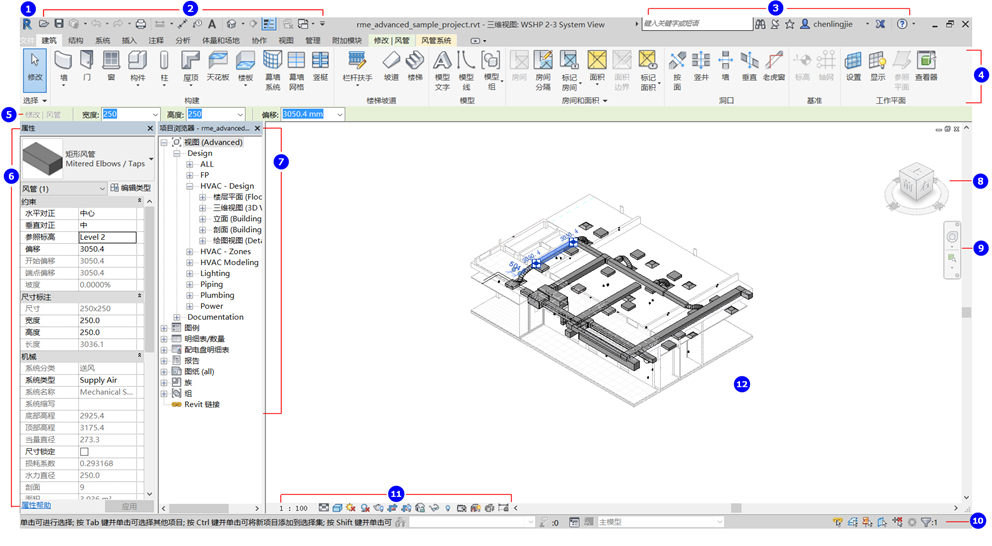This screenshot has width=992, height=546.
Task: Expand the Piping node in project browser
Action: (190, 285)
